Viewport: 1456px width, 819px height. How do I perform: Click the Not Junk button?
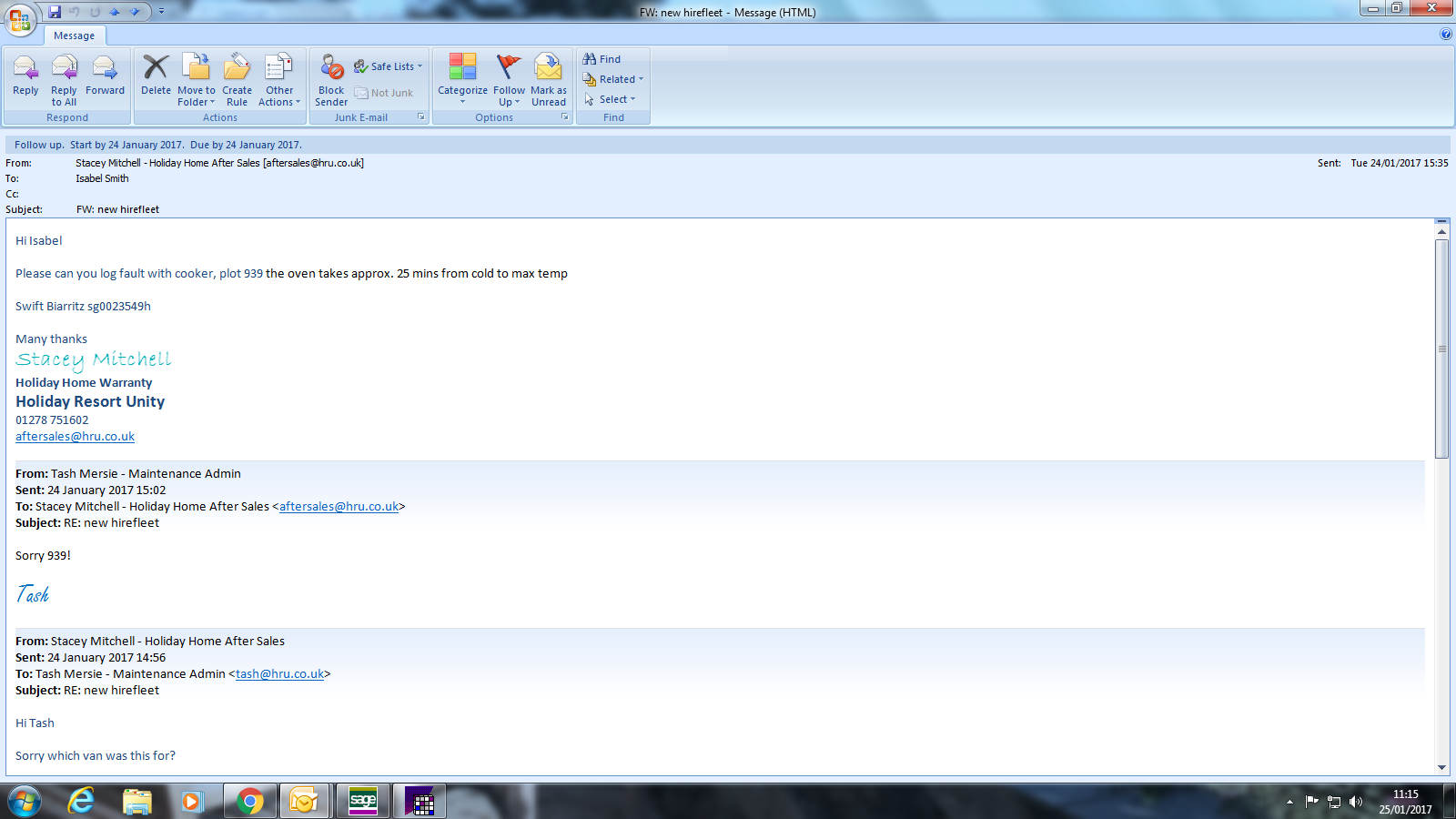pyautogui.click(x=384, y=93)
